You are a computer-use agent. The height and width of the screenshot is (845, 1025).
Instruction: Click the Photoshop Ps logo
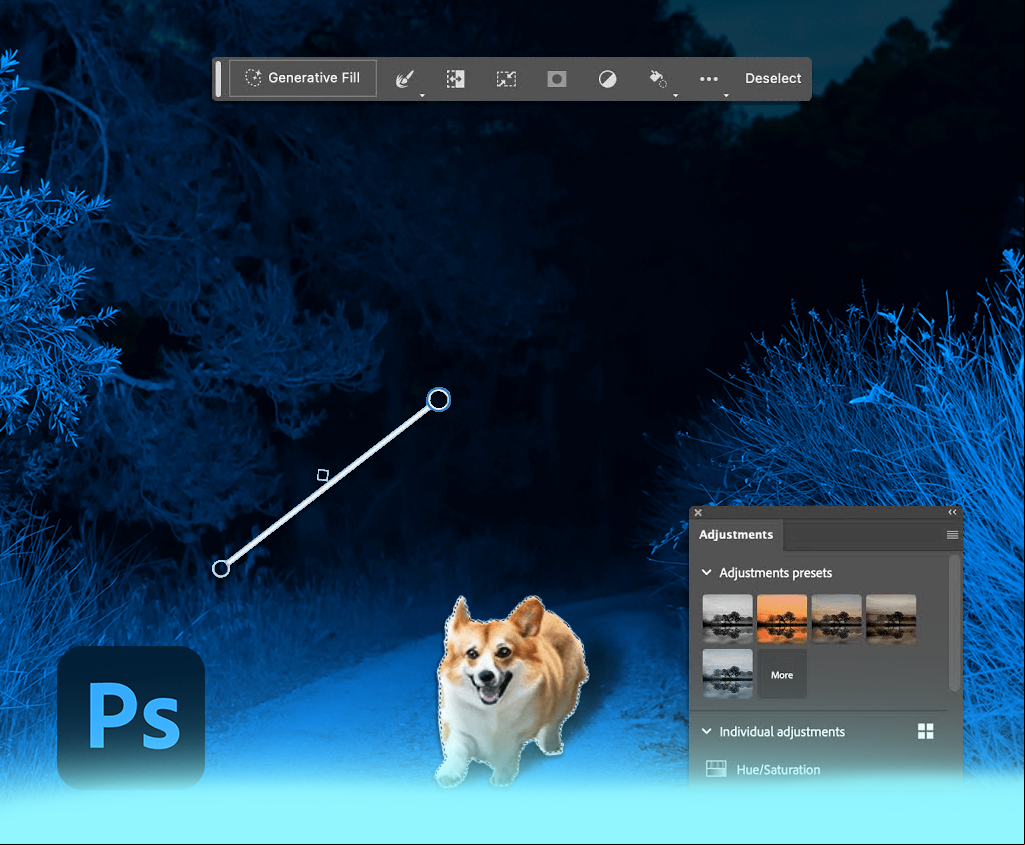[131, 717]
